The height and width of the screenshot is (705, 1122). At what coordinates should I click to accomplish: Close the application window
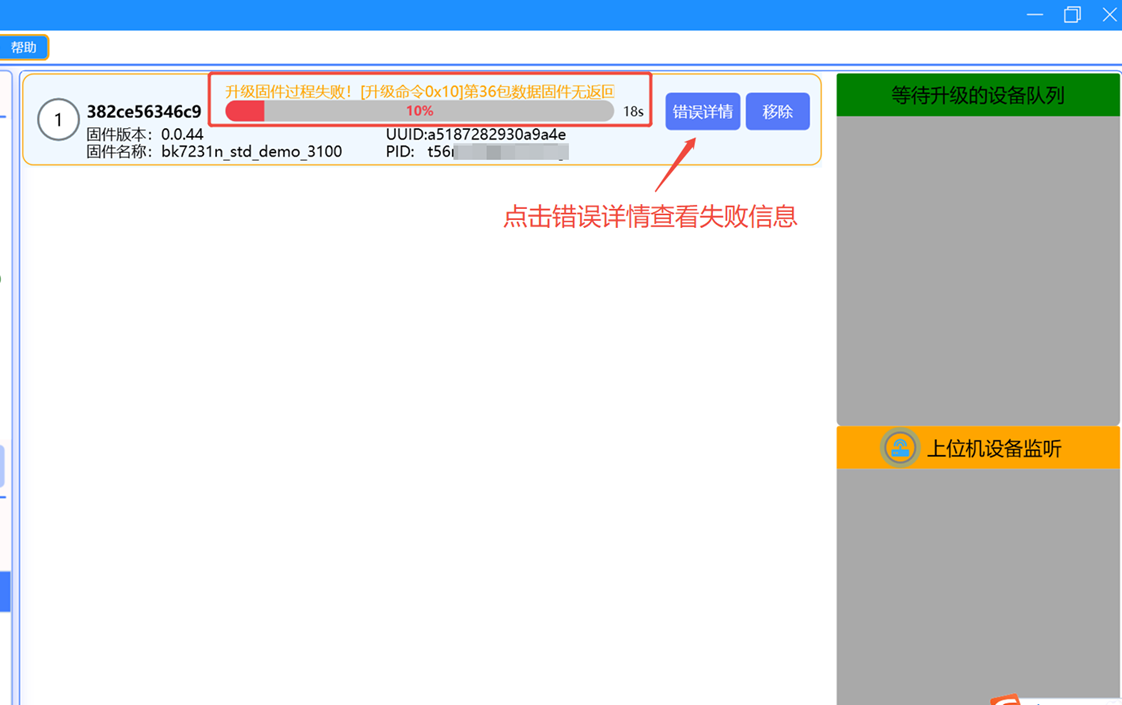[1109, 15]
